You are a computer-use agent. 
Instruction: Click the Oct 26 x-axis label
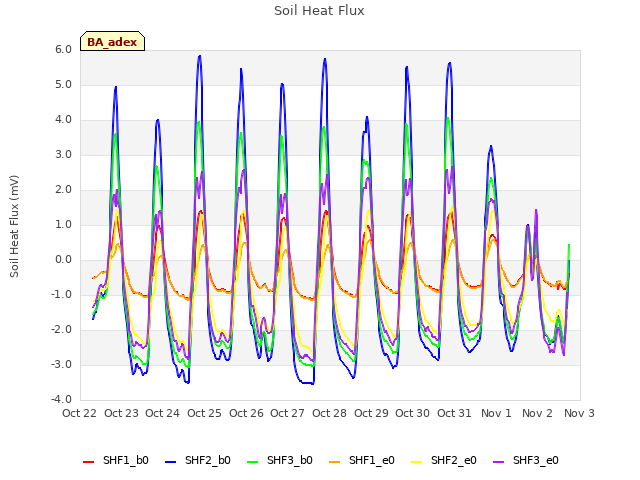(247, 413)
